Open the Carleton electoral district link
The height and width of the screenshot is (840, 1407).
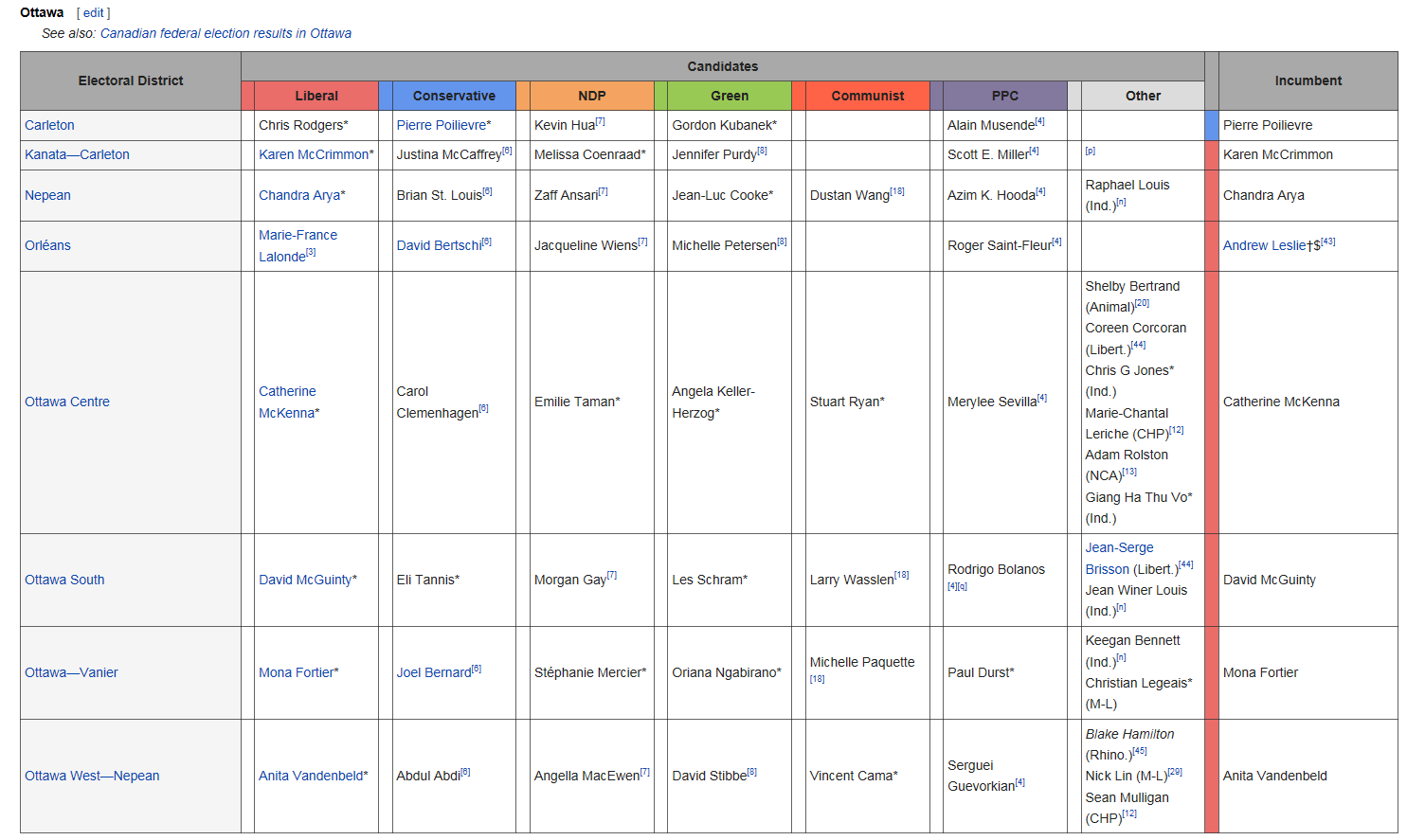coord(49,125)
